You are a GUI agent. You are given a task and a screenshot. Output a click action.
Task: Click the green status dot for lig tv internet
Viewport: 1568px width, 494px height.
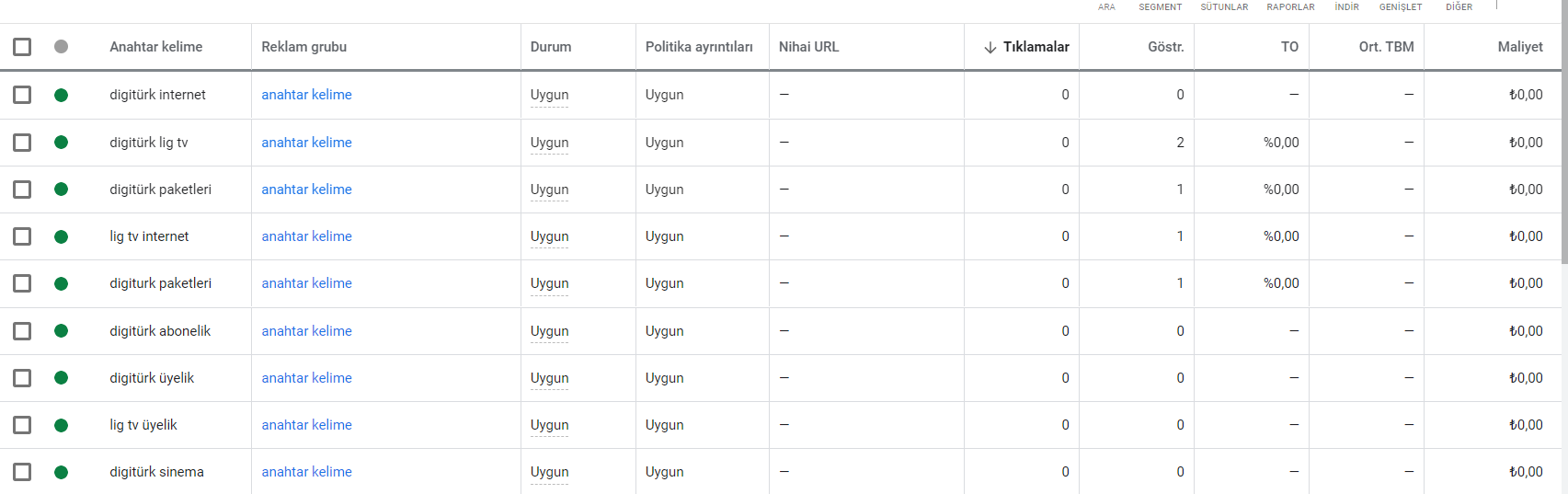click(x=61, y=236)
